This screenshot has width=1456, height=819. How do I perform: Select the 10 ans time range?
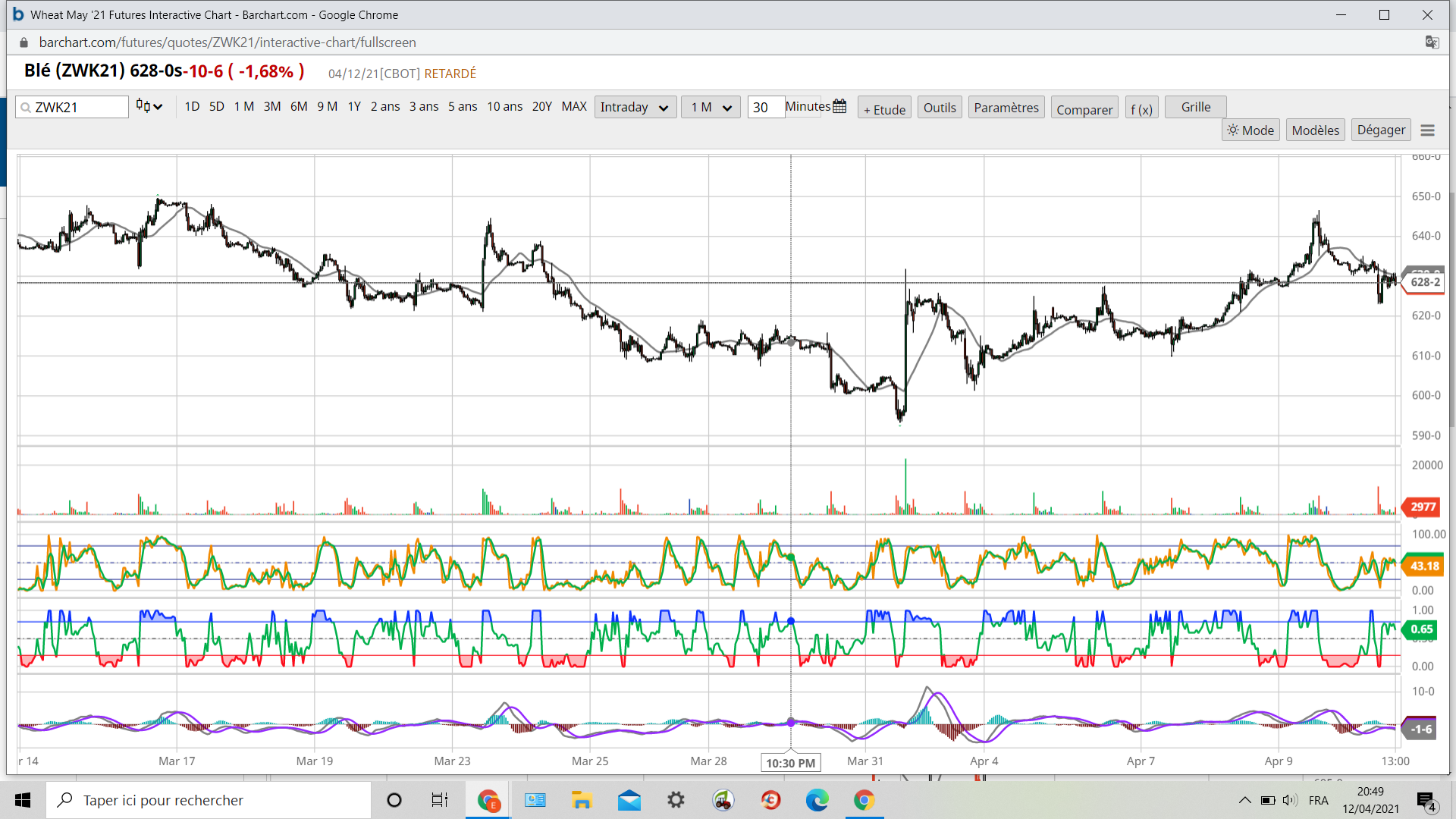(x=504, y=107)
